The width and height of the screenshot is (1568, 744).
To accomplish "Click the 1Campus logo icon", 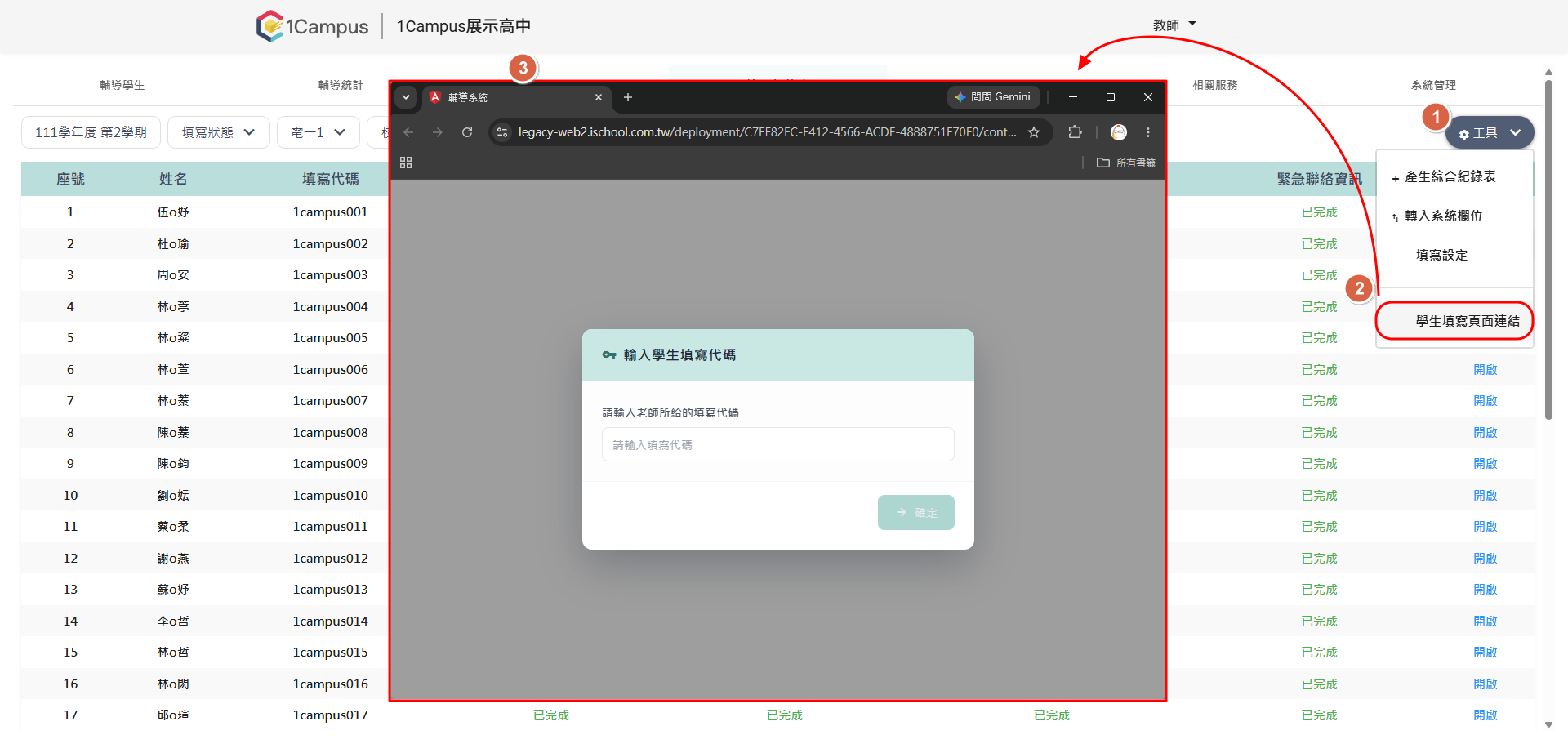I will (269, 26).
